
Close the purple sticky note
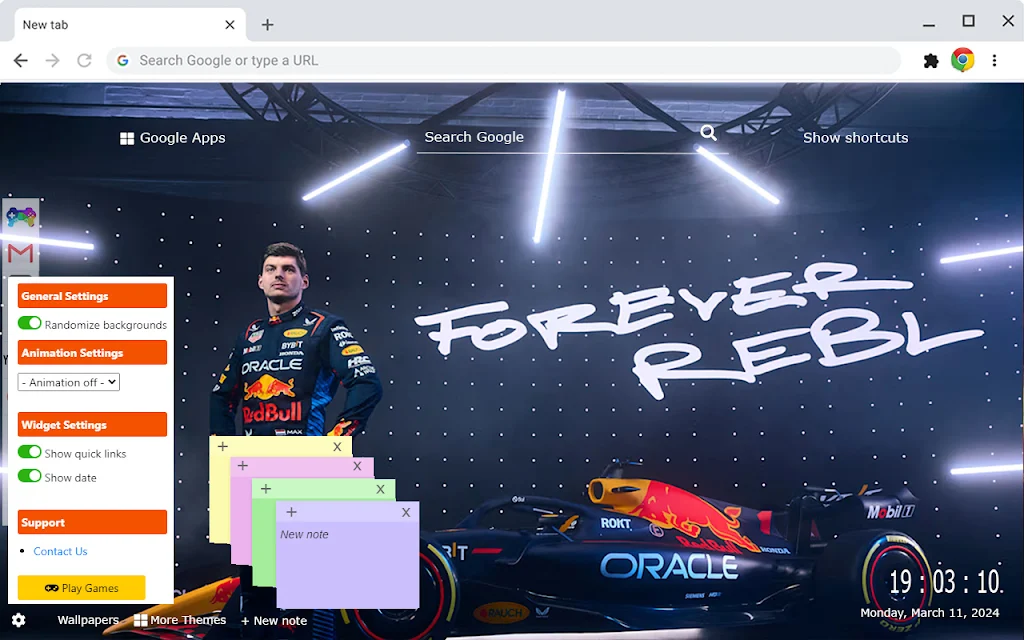click(406, 512)
